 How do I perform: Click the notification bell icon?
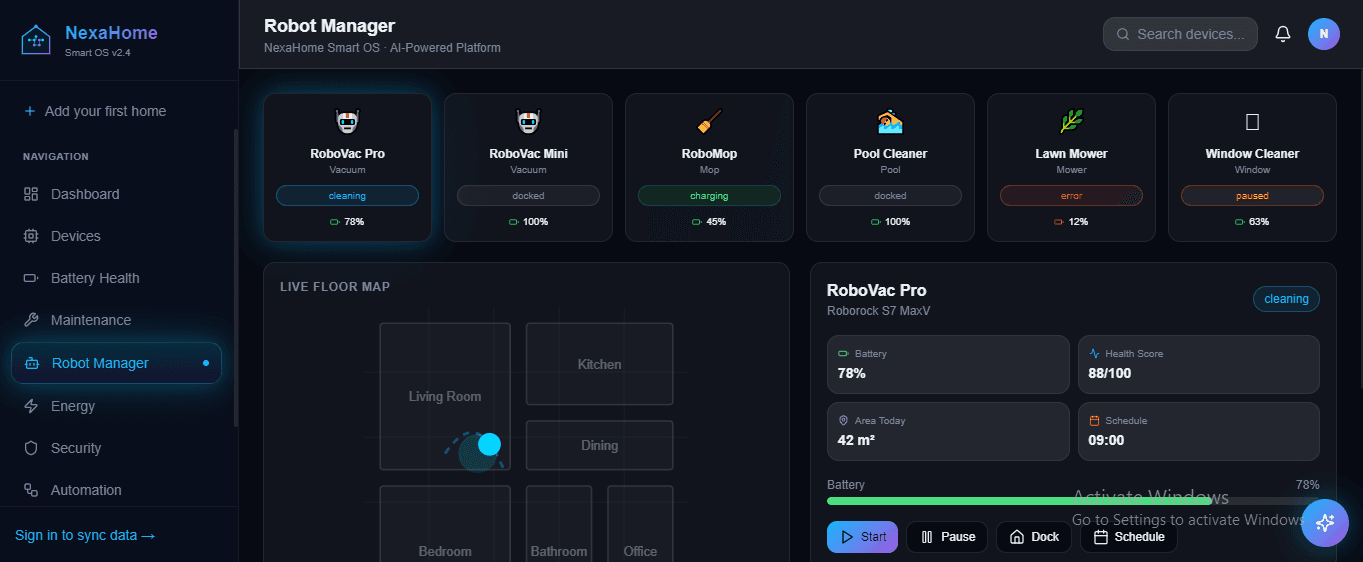coord(1283,34)
